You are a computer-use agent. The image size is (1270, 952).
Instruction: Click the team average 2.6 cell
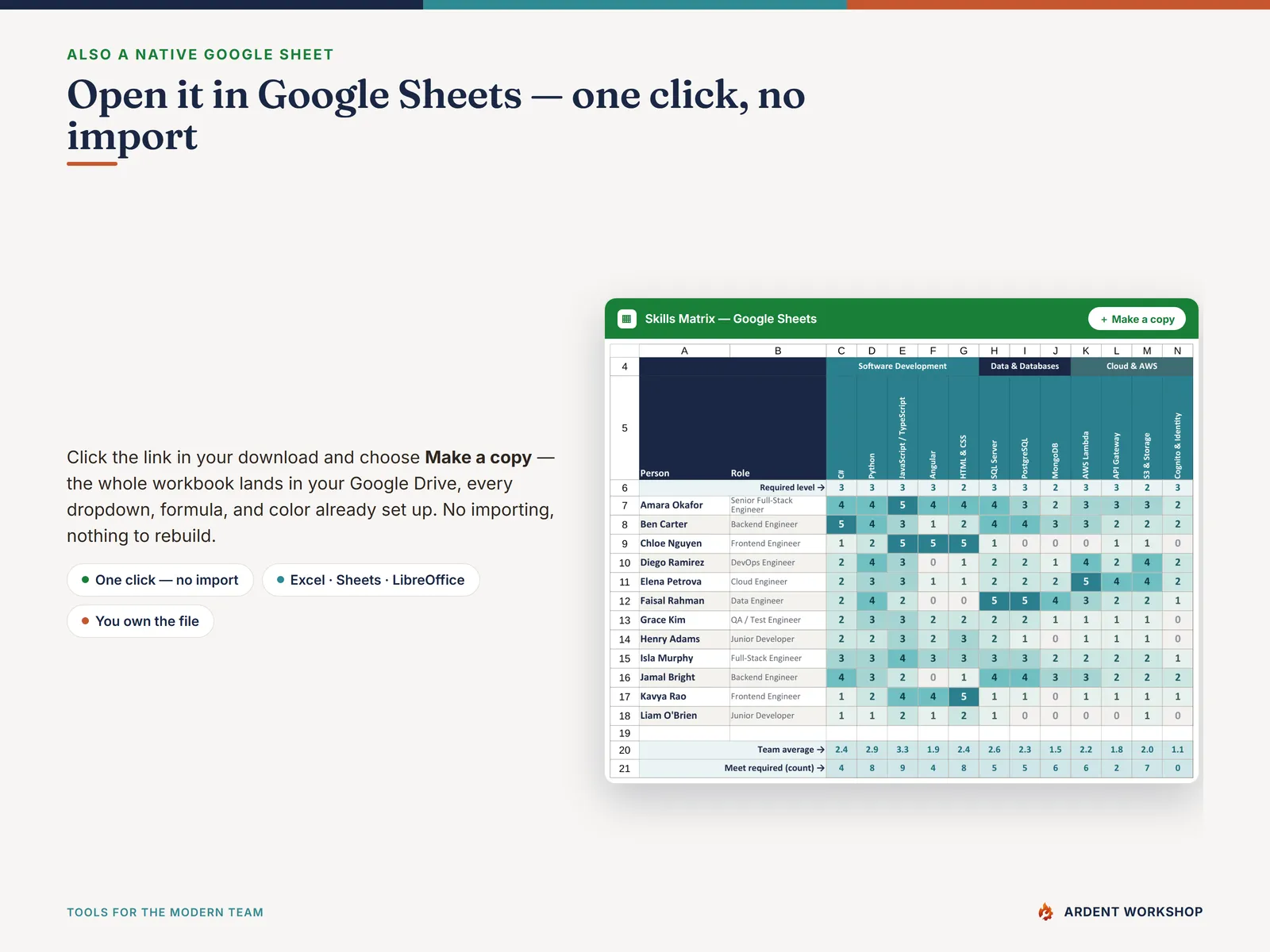tap(994, 750)
